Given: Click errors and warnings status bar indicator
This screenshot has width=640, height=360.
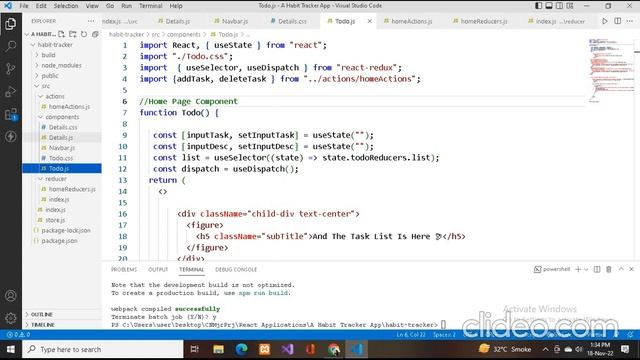Looking at the screenshot, I should (x=18, y=335).
